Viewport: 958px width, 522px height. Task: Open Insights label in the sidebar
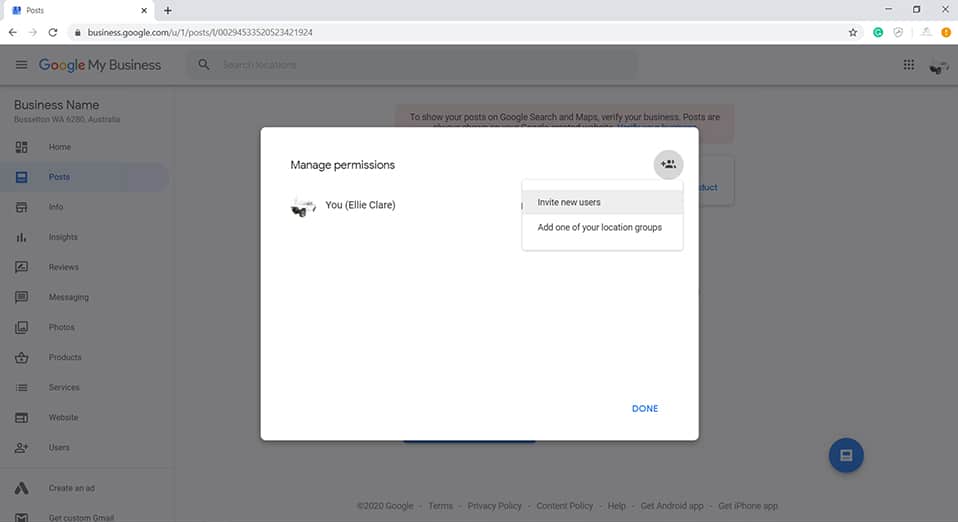[63, 237]
